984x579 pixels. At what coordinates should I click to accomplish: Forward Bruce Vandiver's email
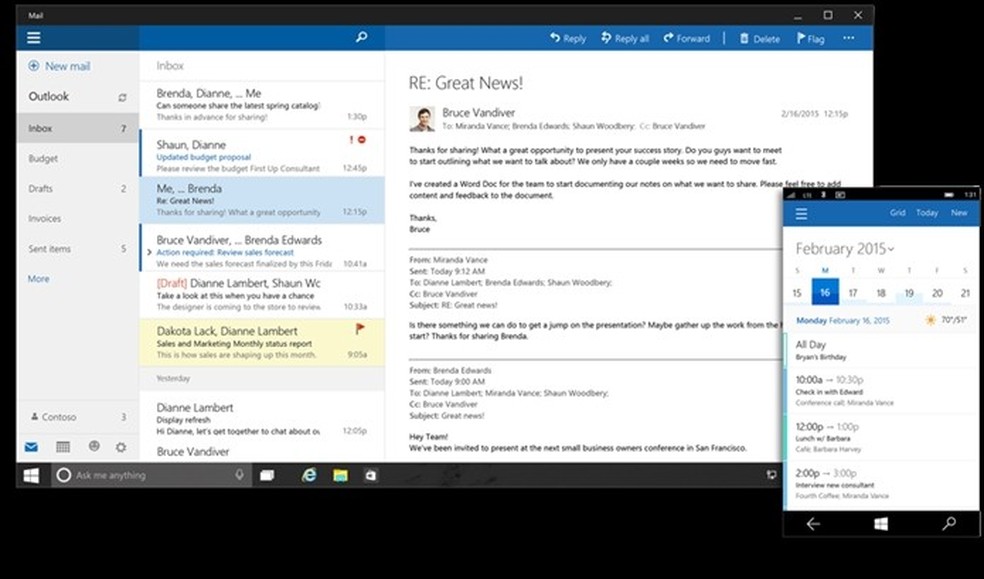pyautogui.click(x=687, y=38)
